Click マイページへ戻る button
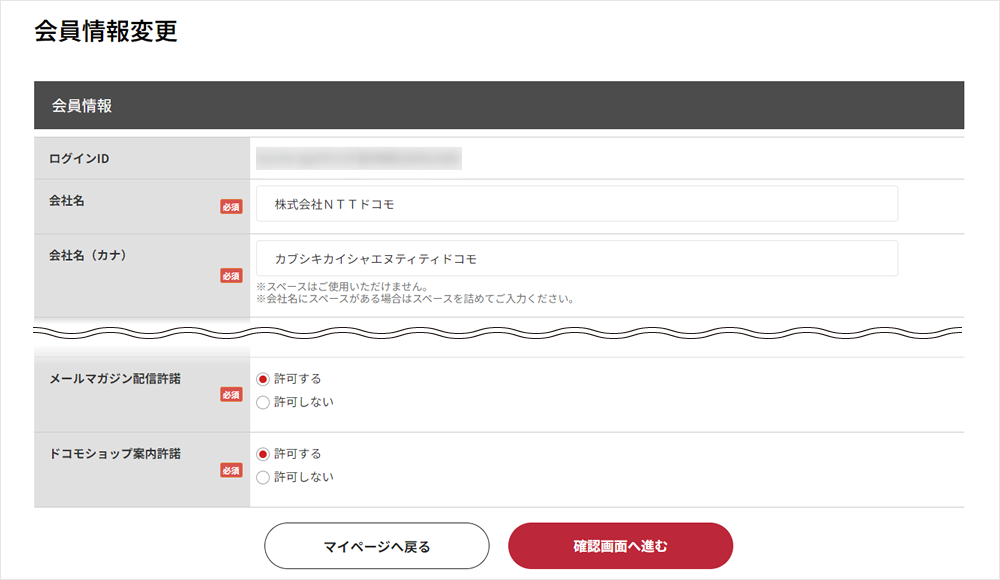 377,546
